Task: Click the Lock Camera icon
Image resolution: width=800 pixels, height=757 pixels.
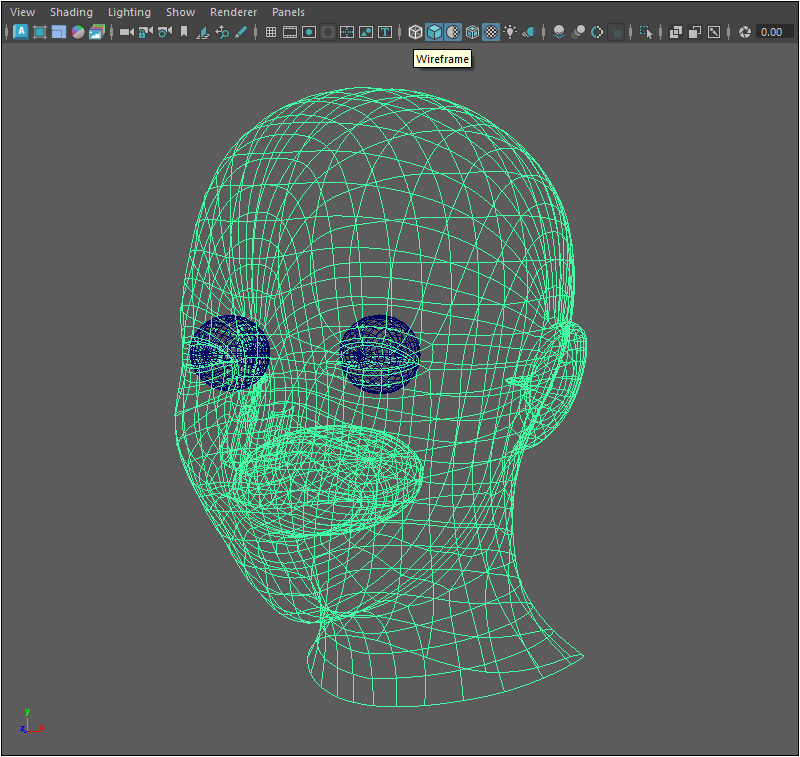Action: pyautogui.click(x=145, y=32)
